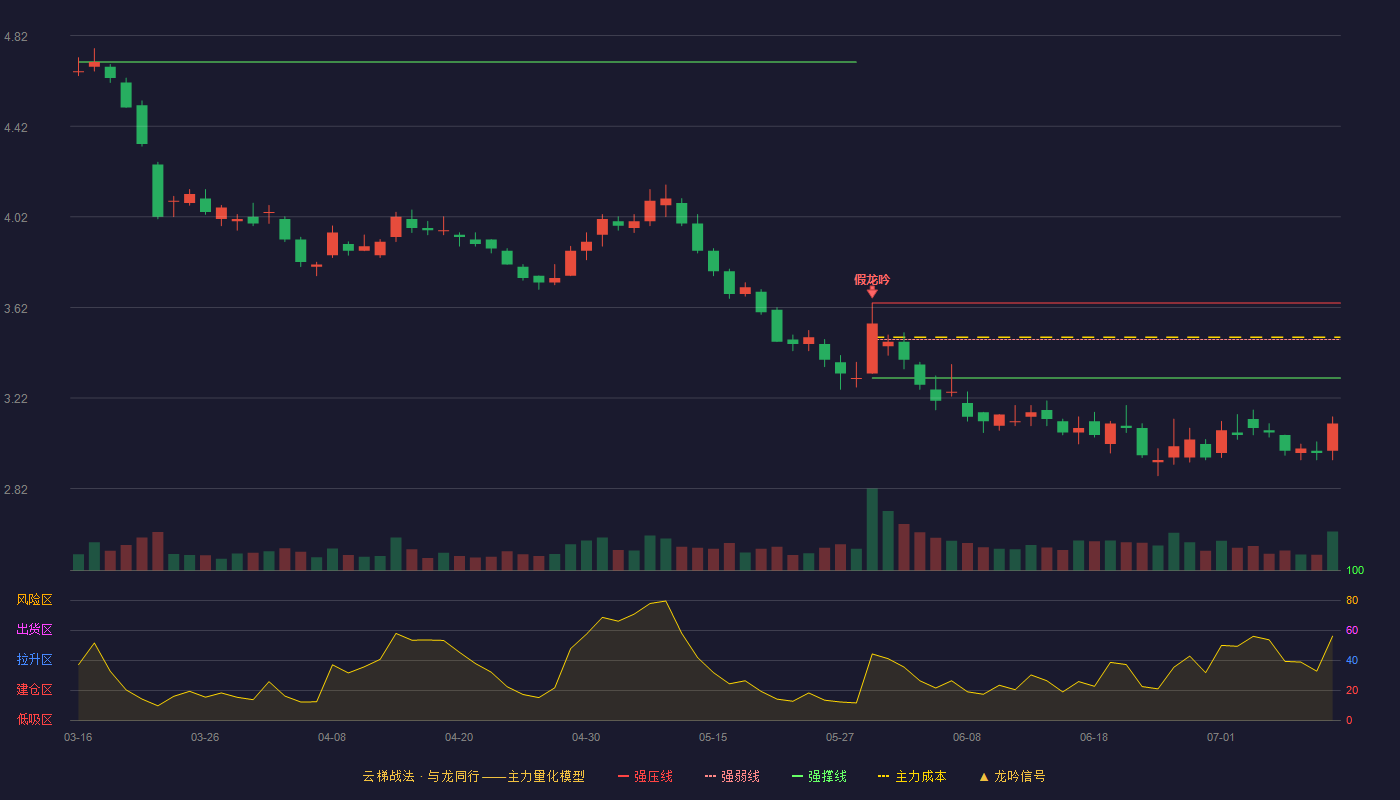Click the 03-26 date label
Image resolution: width=1400 pixels, height=800 pixels.
point(205,737)
